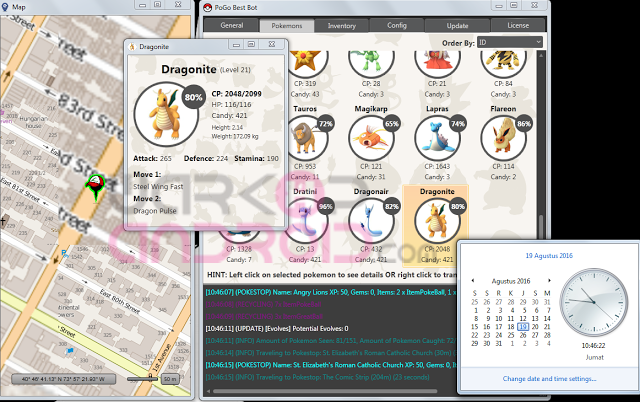Click the Angry Lions pokestop log line
This screenshot has width=640, height=402.
(x=330, y=292)
